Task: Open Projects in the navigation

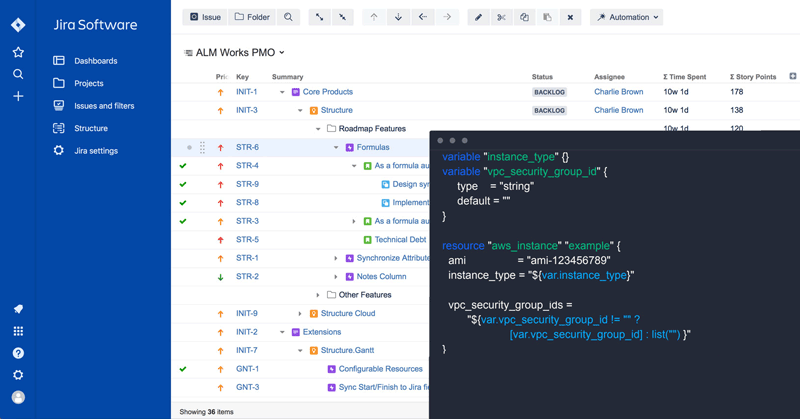Action: (x=89, y=83)
